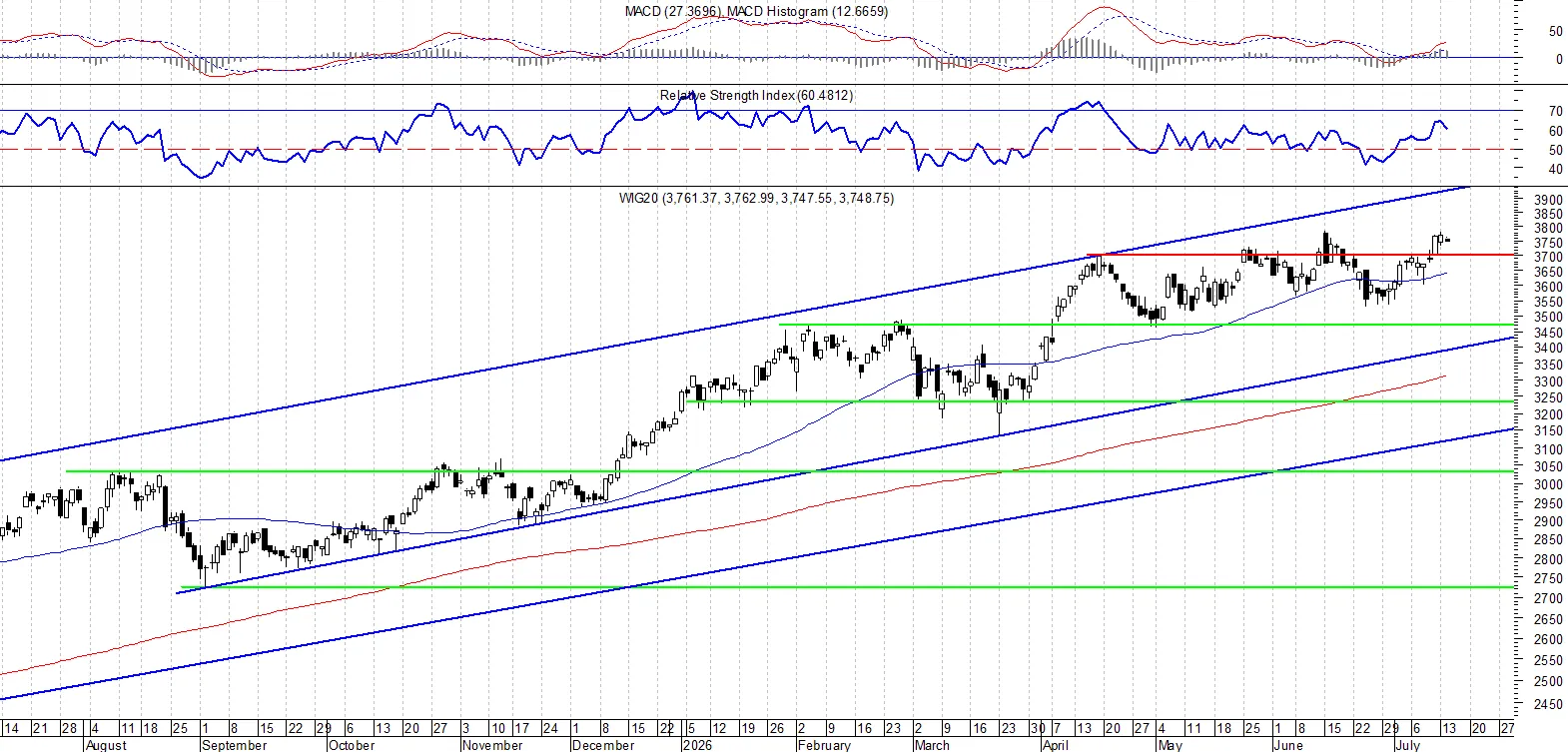
Task: Select the 3250 price axis label
Action: [1548, 397]
